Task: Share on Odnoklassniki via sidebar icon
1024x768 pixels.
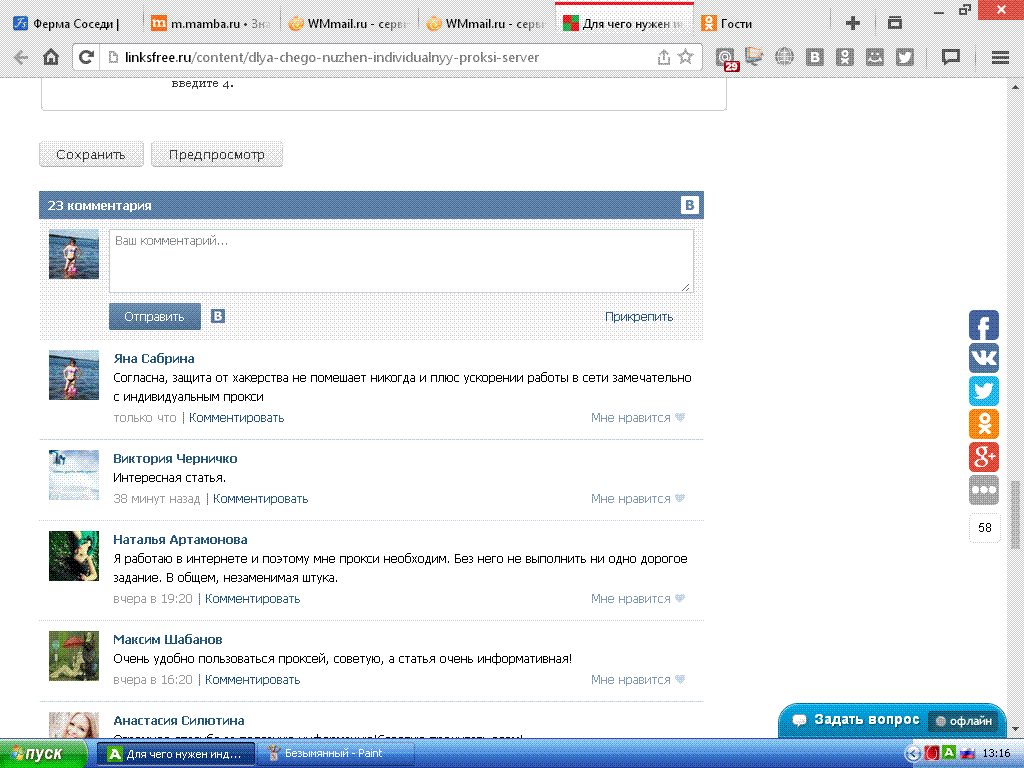Action: click(x=984, y=424)
